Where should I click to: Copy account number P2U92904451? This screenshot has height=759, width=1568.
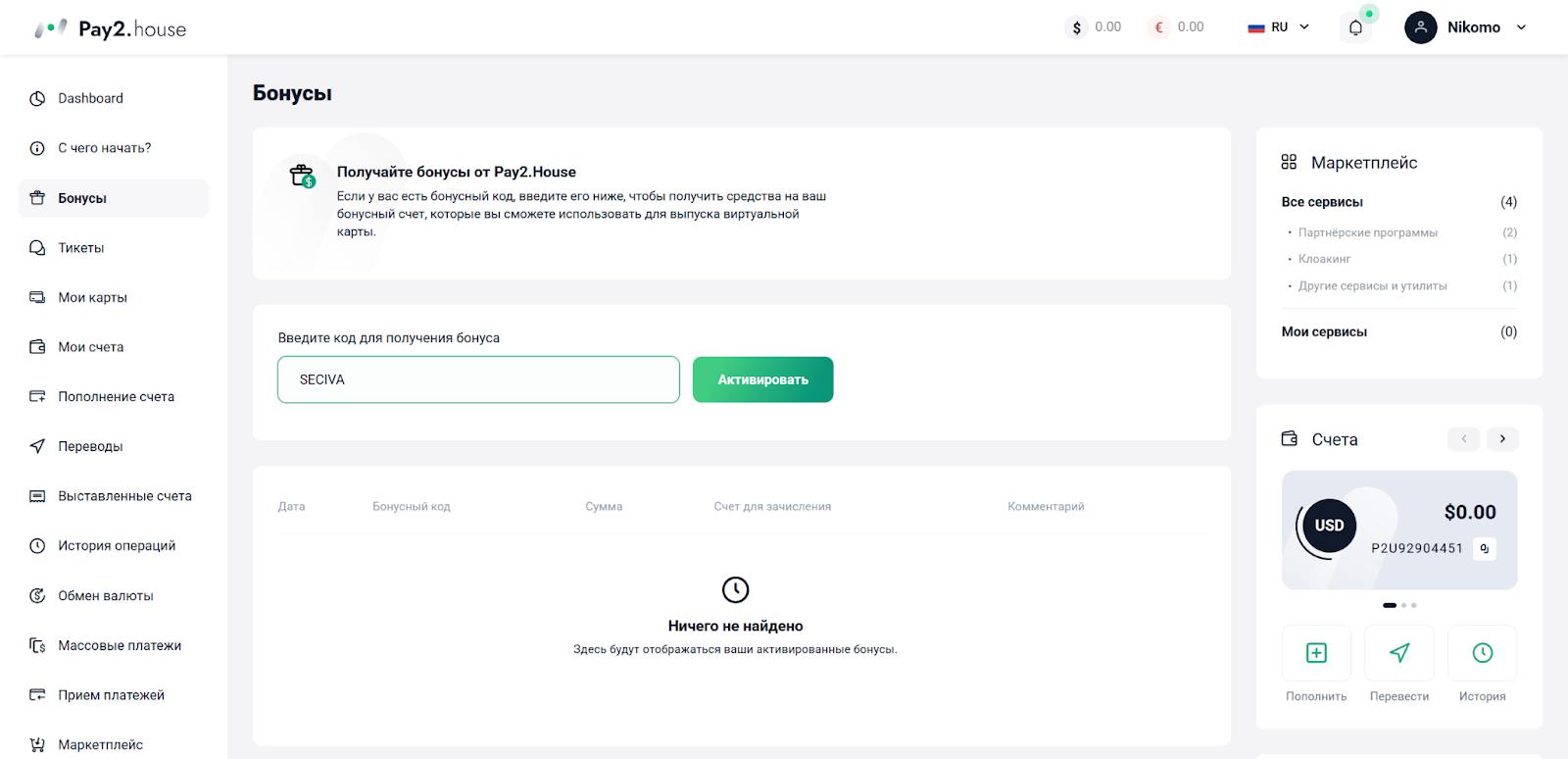pos(1485,548)
